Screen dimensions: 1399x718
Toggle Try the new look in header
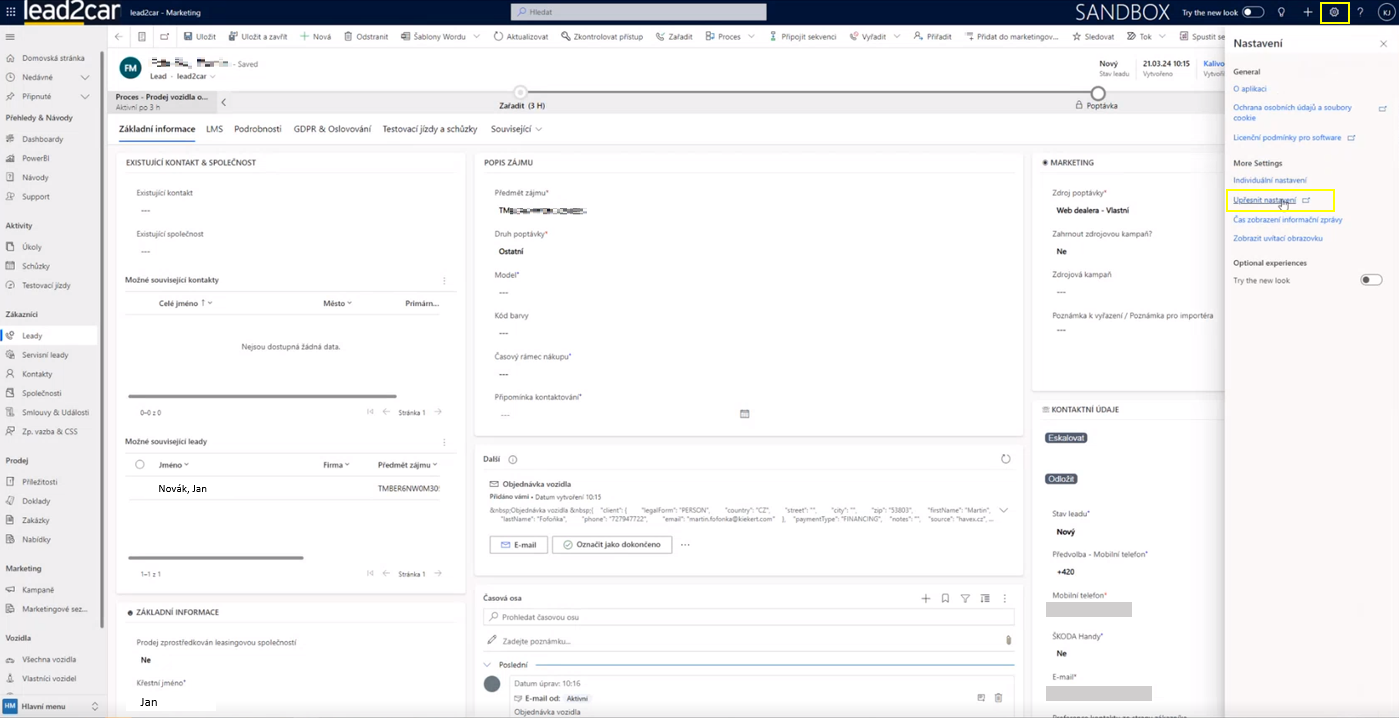pos(1253,12)
